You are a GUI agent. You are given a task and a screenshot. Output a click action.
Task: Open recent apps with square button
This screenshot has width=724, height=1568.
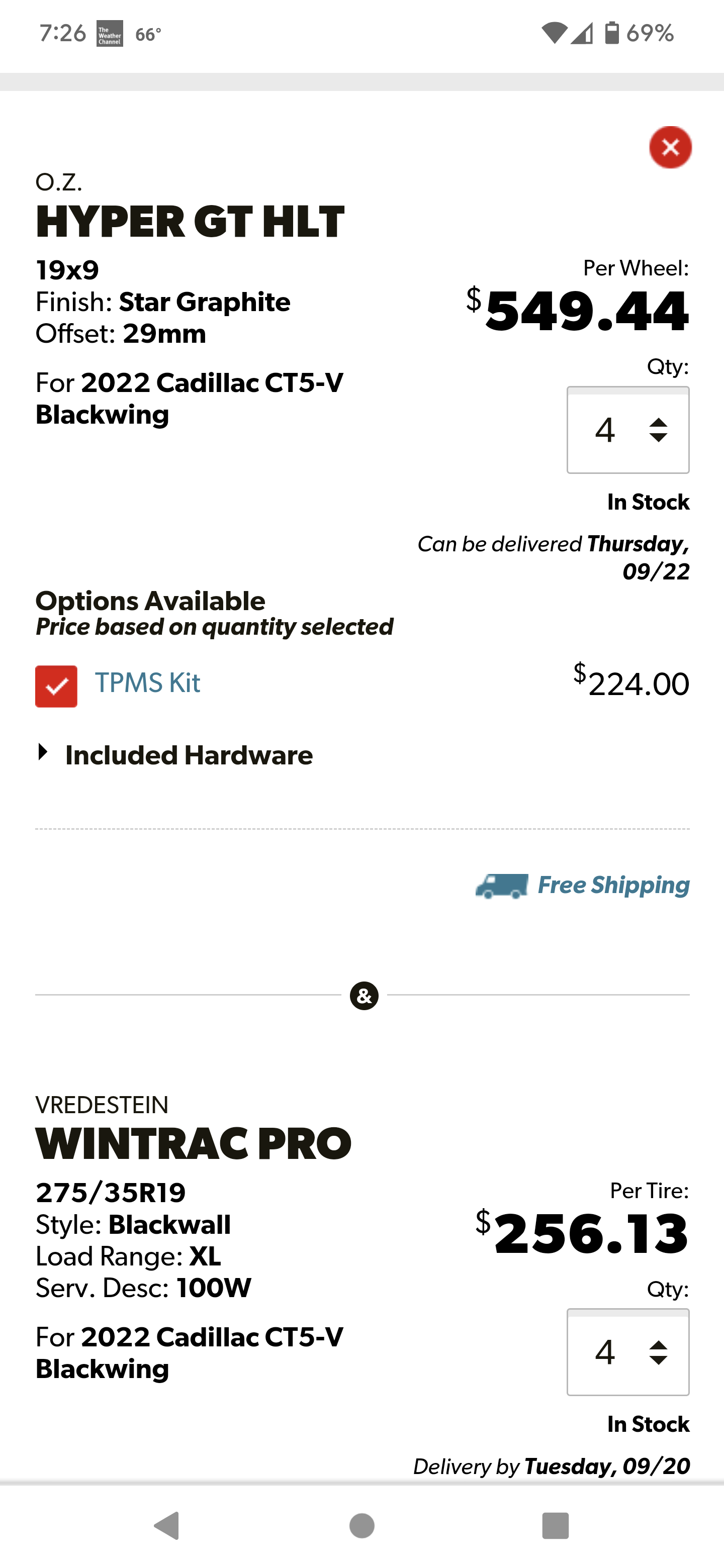tap(555, 1525)
